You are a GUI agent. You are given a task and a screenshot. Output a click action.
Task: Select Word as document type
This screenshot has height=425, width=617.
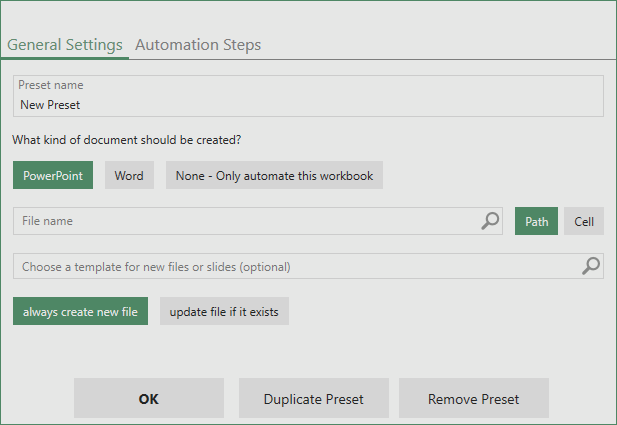(x=129, y=175)
